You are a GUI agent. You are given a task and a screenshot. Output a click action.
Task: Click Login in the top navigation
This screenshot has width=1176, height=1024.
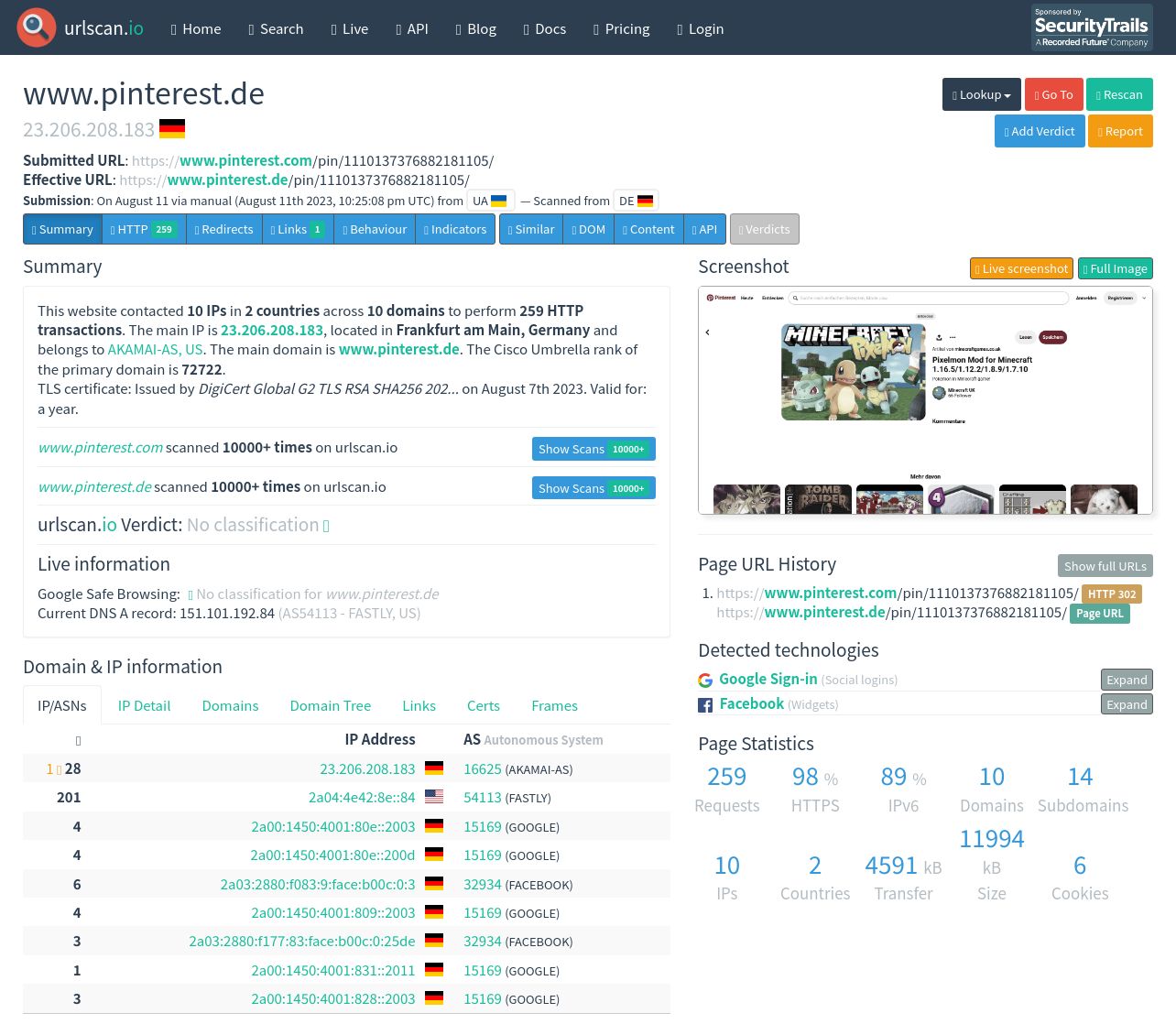pos(701,28)
